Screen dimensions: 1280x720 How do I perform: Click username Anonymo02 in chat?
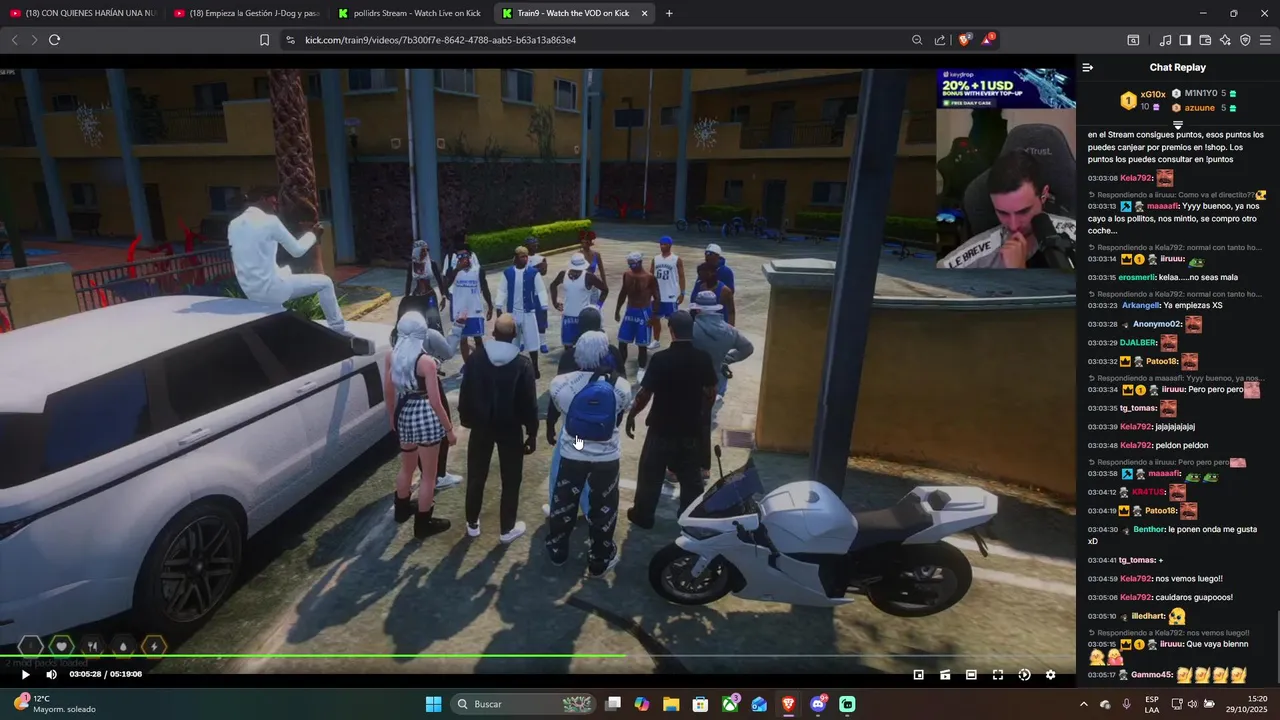[1157, 324]
